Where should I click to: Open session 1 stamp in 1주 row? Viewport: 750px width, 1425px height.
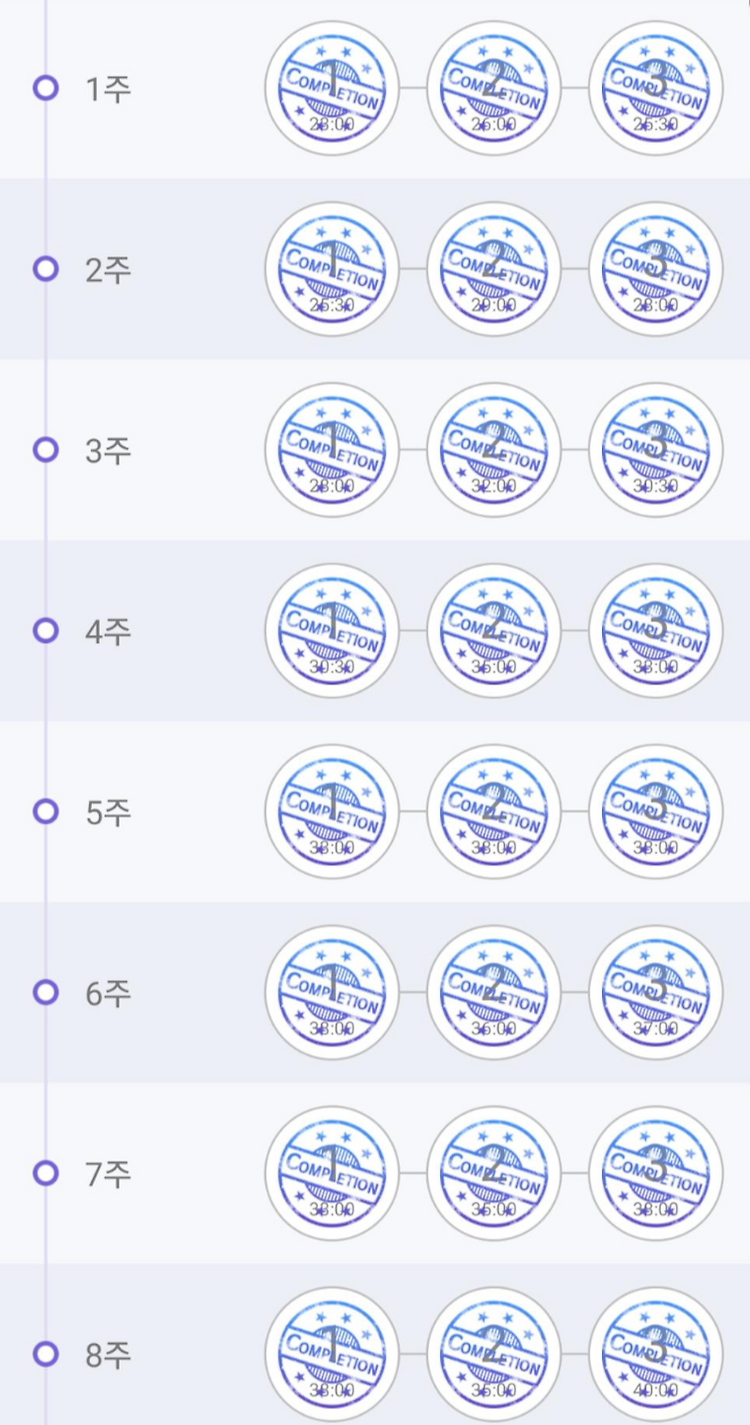(x=332, y=88)
